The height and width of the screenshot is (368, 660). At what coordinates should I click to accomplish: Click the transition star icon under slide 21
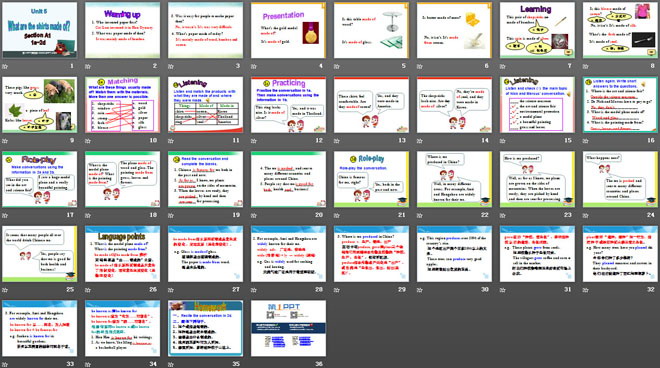point(337,216)
